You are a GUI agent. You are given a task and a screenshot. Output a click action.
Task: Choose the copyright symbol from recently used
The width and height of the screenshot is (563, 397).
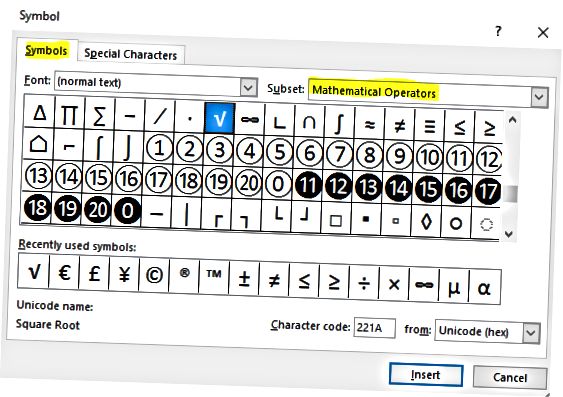[x=154, y=276]
